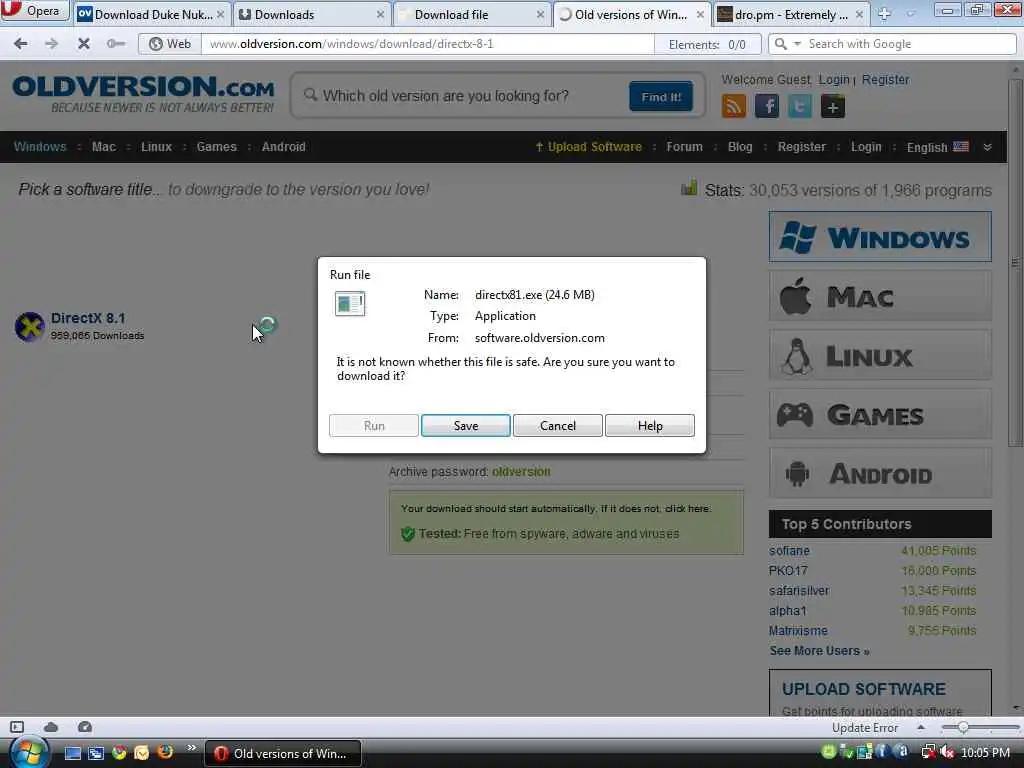Click the green Tested shield icon
Image resolution: width=1024 pixels, height=768 pixels.
click(x=408, y=534)
